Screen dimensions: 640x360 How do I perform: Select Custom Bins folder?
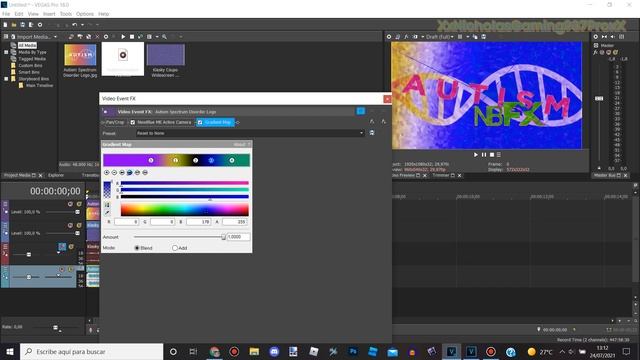tap(30, 65)
